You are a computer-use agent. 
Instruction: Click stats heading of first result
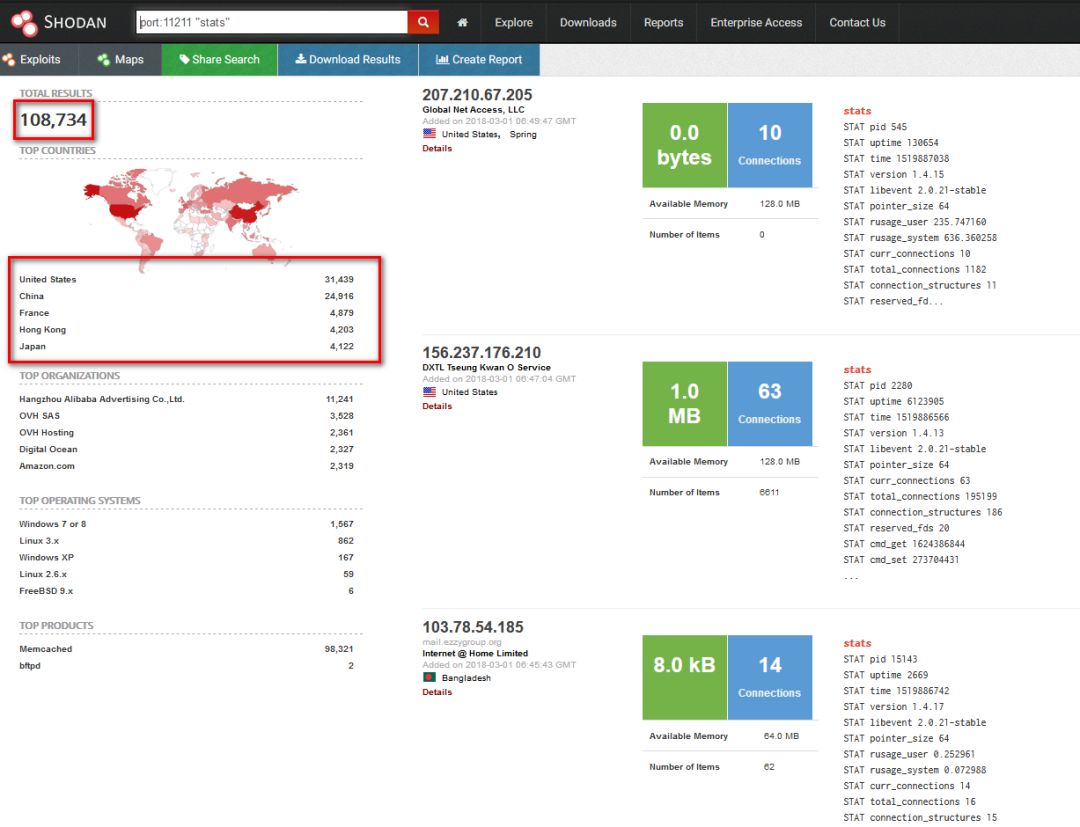click(857, 111)
